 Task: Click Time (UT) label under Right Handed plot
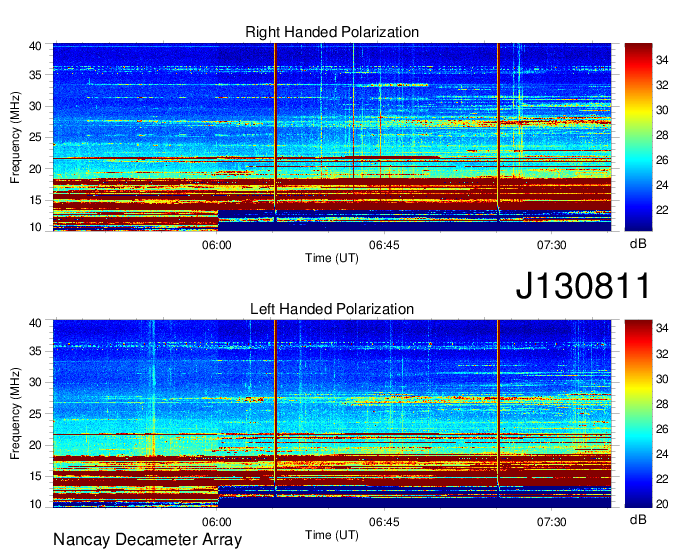point(332,258)
